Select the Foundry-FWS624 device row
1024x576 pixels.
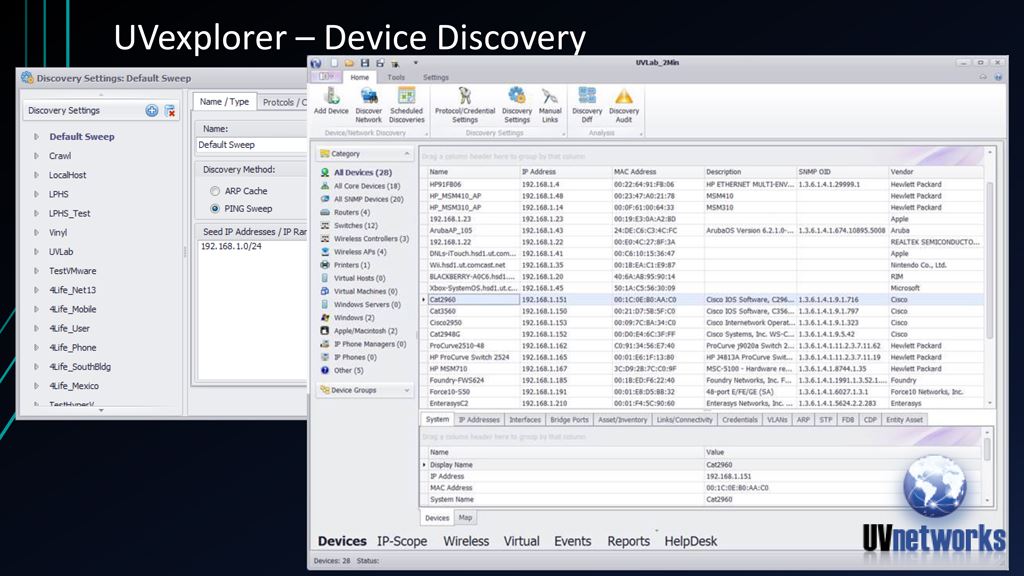coord(705,380)
